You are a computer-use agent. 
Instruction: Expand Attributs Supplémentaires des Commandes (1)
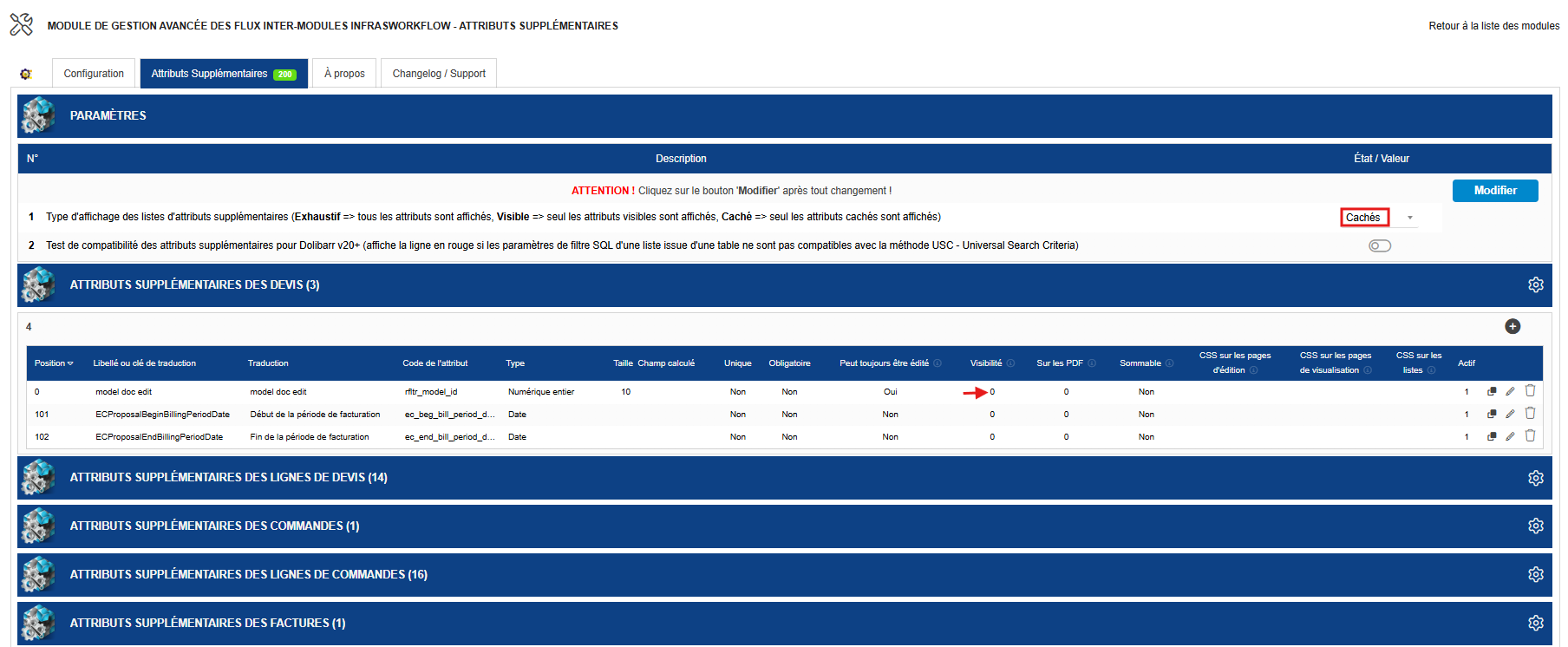point(785,526)
